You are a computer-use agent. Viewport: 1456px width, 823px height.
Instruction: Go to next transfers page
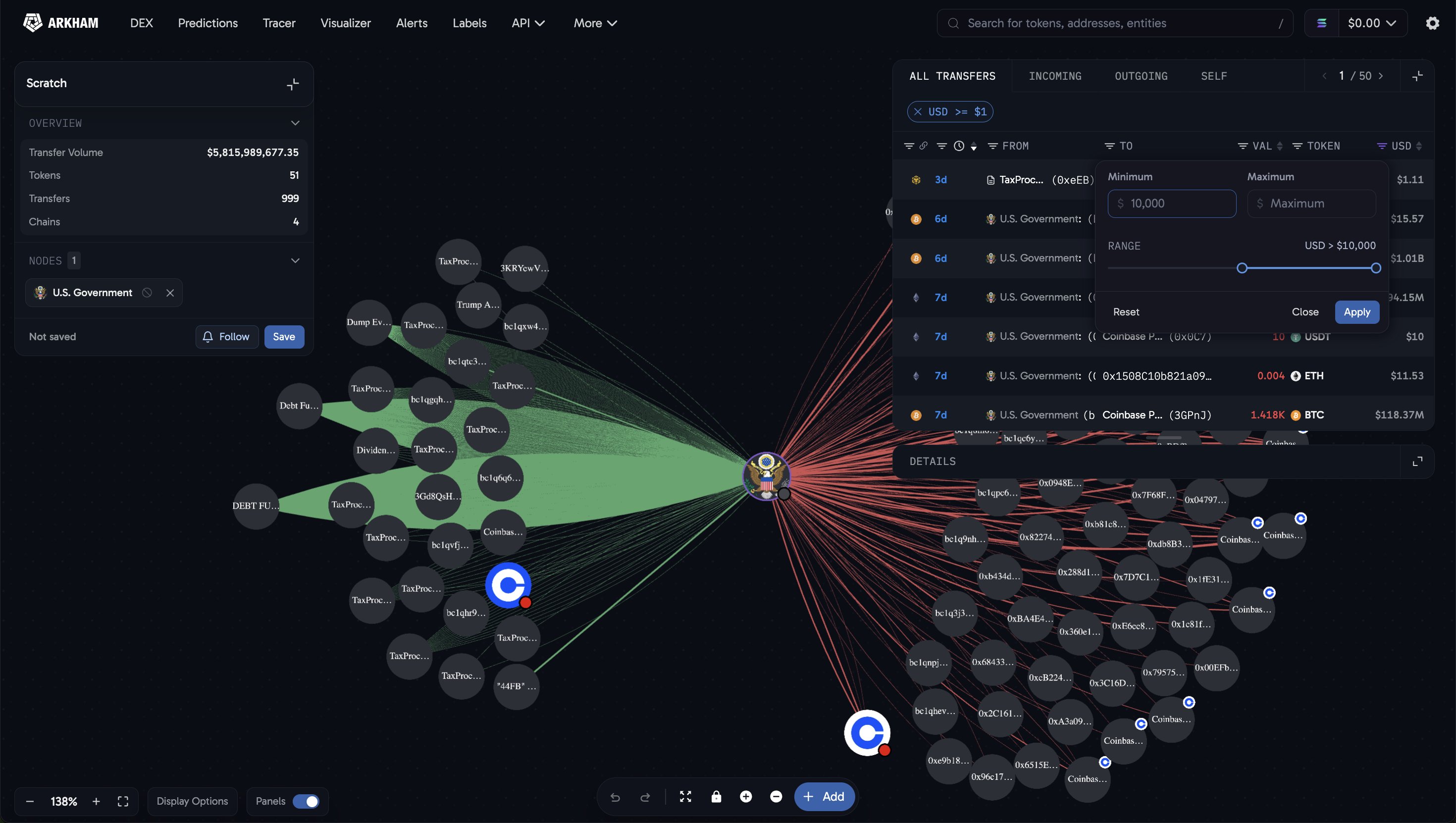(x=1381, y=76)
